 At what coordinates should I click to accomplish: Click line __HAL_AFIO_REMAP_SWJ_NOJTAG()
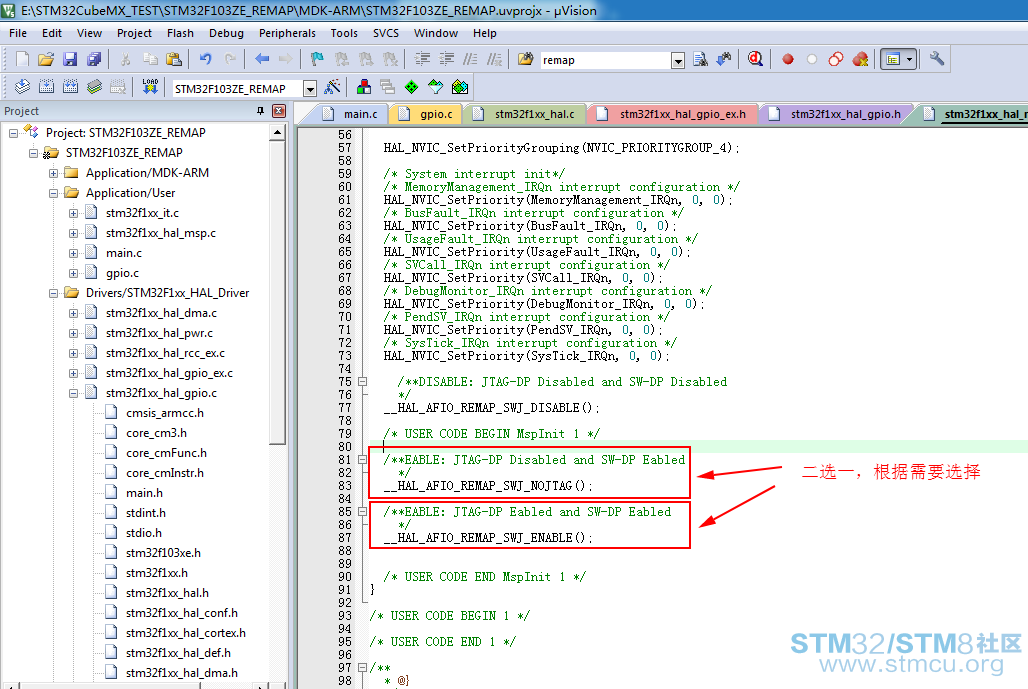tap(488, 486)
